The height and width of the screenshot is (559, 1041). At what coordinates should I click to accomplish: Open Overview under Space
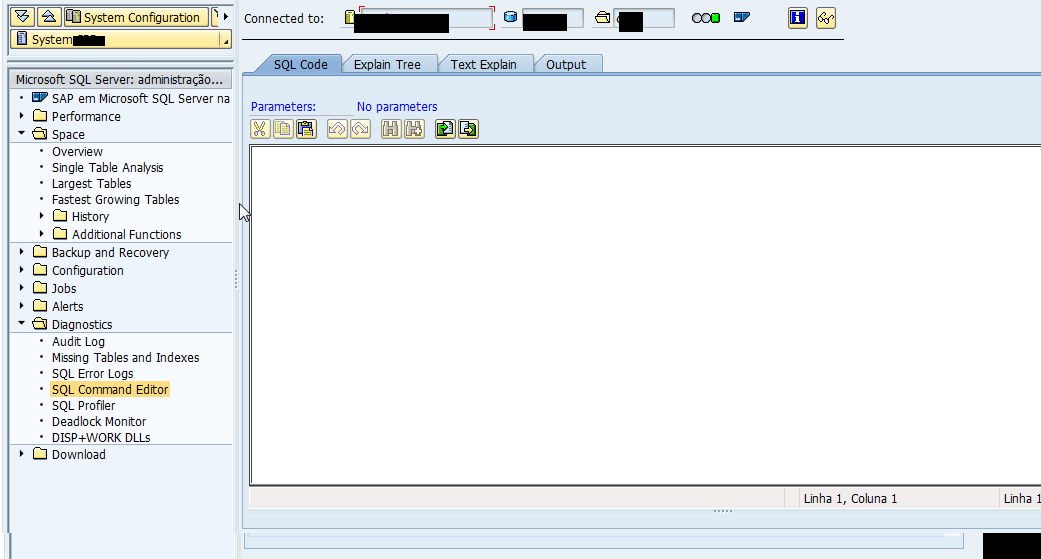click(x=77, y=151)
